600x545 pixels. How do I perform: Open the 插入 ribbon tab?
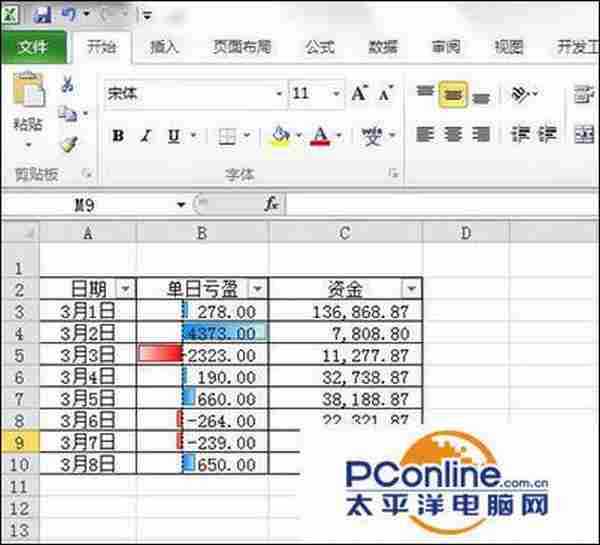click(164, 46)
